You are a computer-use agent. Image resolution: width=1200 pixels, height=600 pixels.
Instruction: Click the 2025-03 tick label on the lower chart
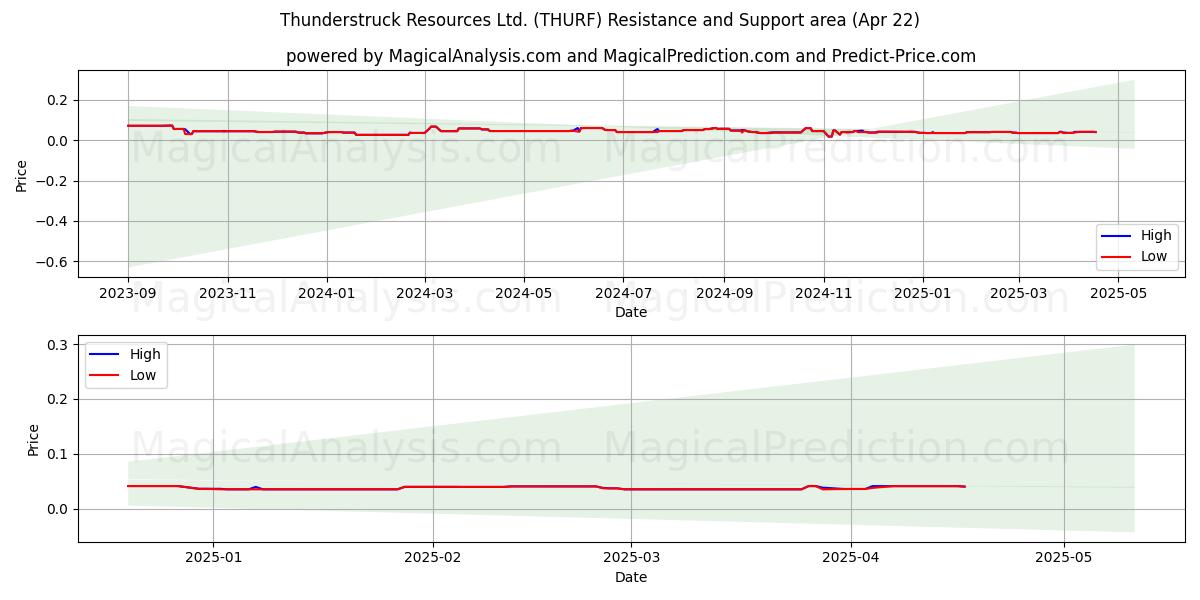pyautogui.click(x=633, y=559)
